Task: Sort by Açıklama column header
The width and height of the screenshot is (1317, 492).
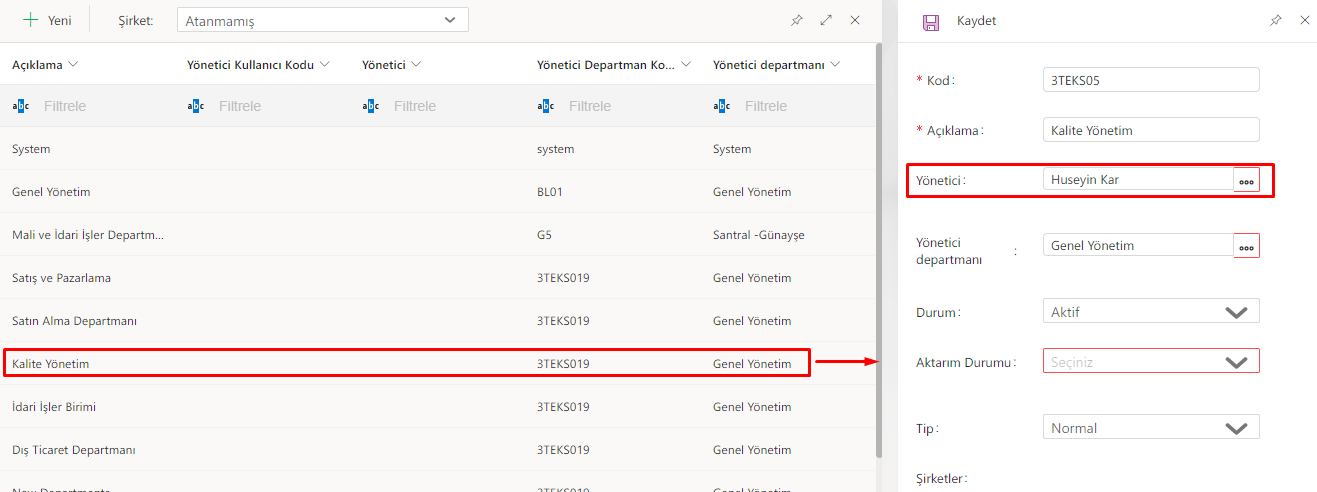Action: pos(37,65)
